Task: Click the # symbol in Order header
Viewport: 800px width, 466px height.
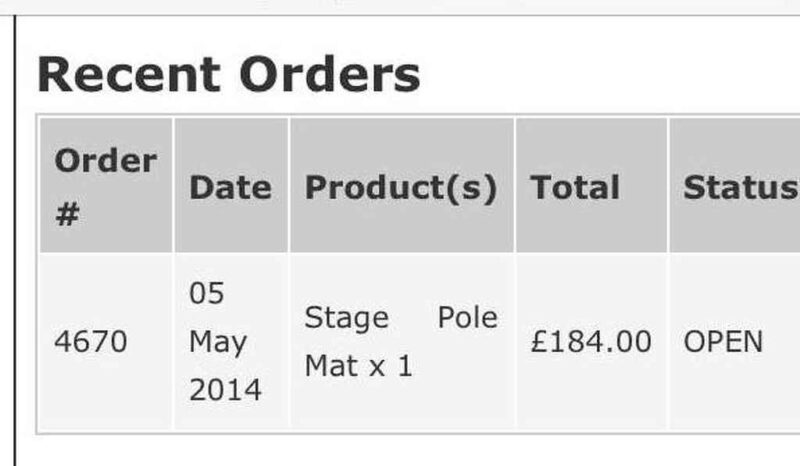Action: point(66,214)
